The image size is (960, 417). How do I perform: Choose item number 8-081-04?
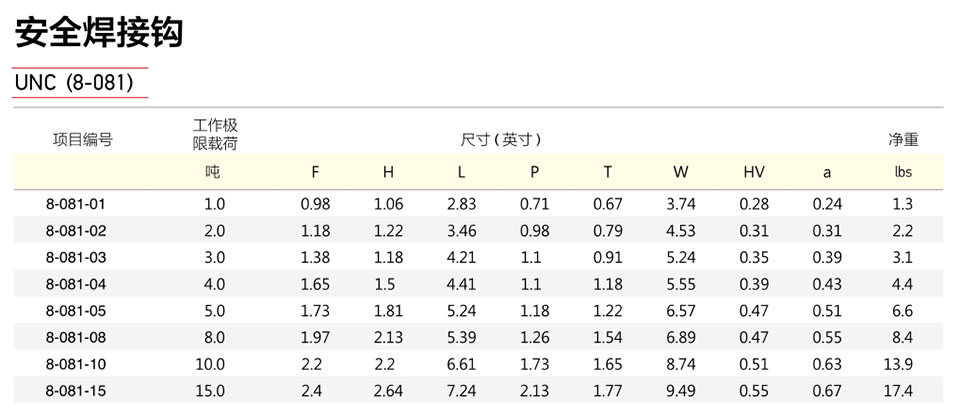[76, 284]
